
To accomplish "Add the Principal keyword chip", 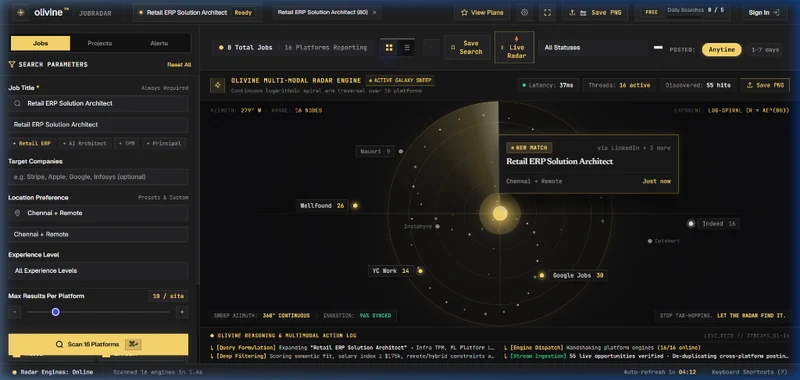I will pos(164,143).
